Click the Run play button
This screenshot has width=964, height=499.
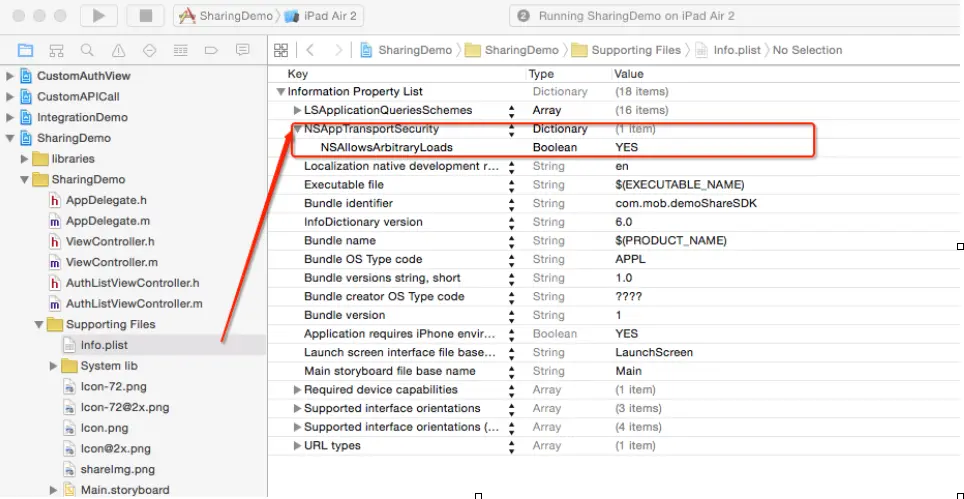pyautogui.click(x=98, y=16)
